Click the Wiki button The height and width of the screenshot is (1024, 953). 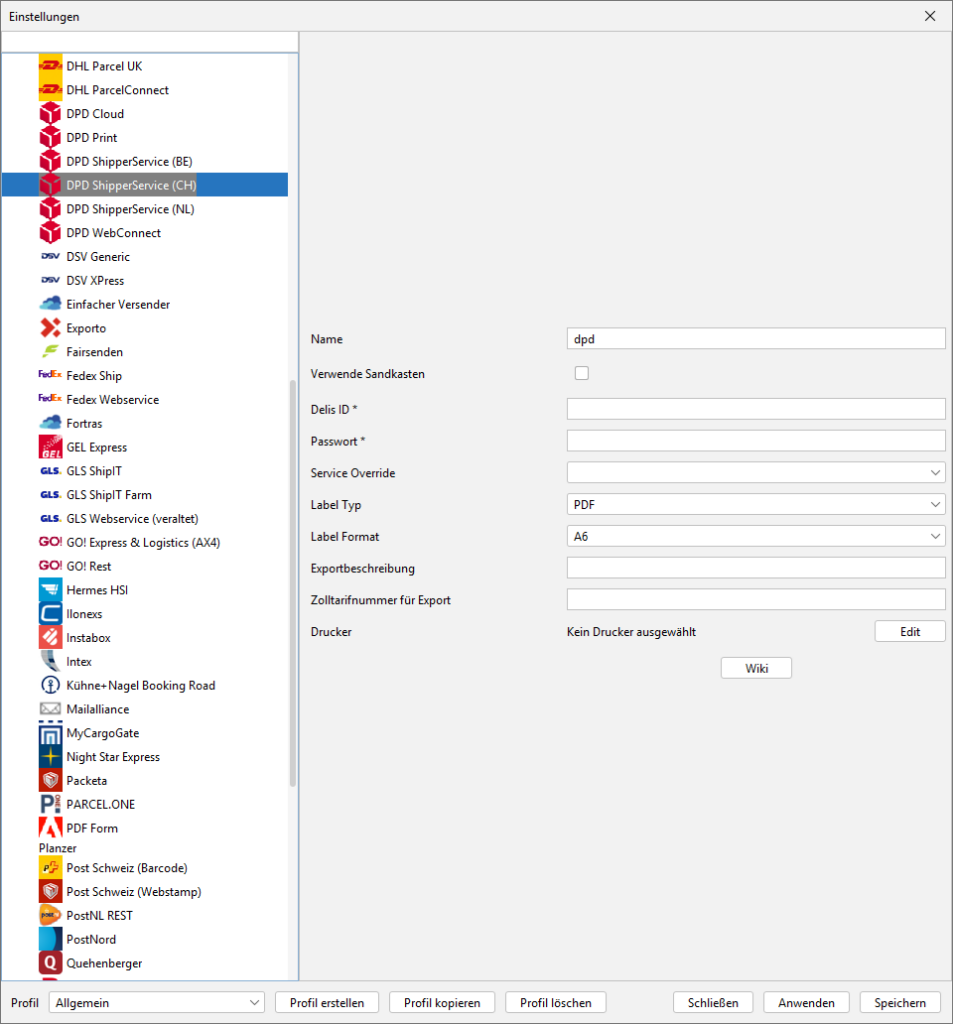[755, 668]
